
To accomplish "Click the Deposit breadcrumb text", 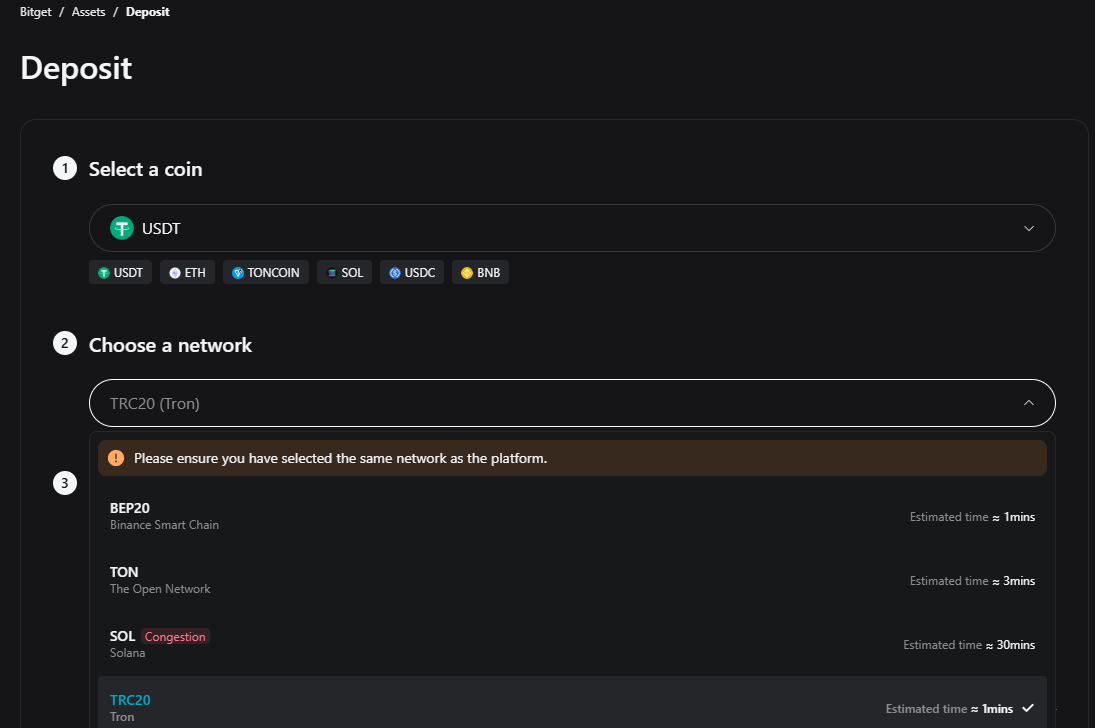I will 147,12.
